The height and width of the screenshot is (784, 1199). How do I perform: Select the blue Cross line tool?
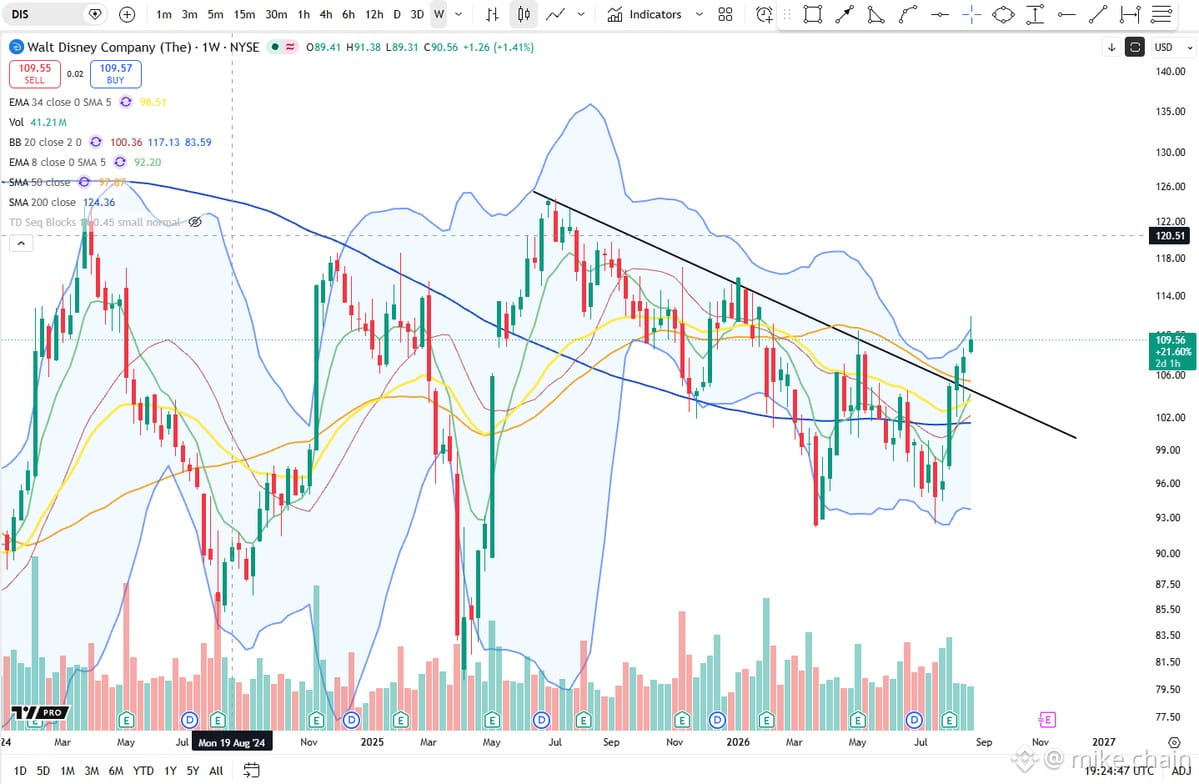click(x=972, y=14)
